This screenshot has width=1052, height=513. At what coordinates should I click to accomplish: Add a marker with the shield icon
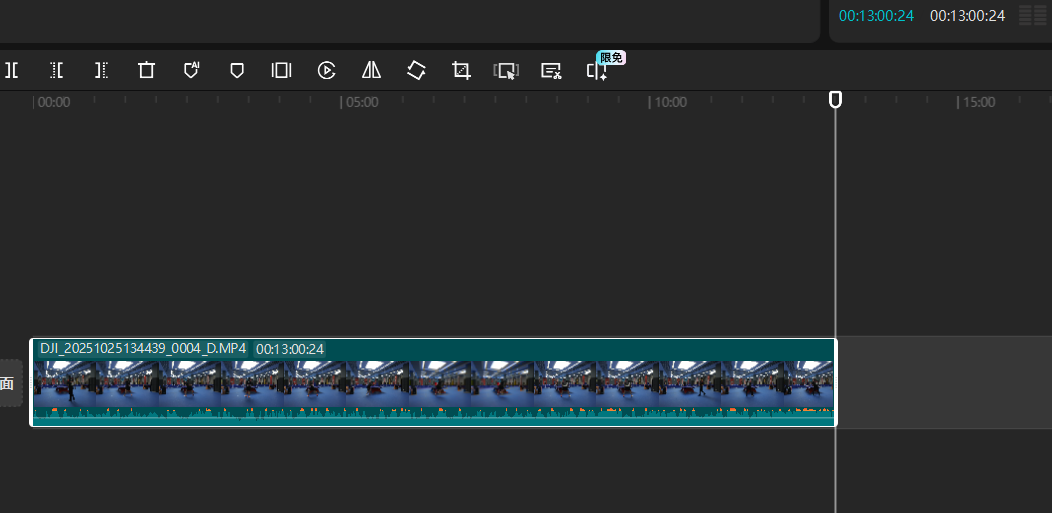[x=237, y=70]
